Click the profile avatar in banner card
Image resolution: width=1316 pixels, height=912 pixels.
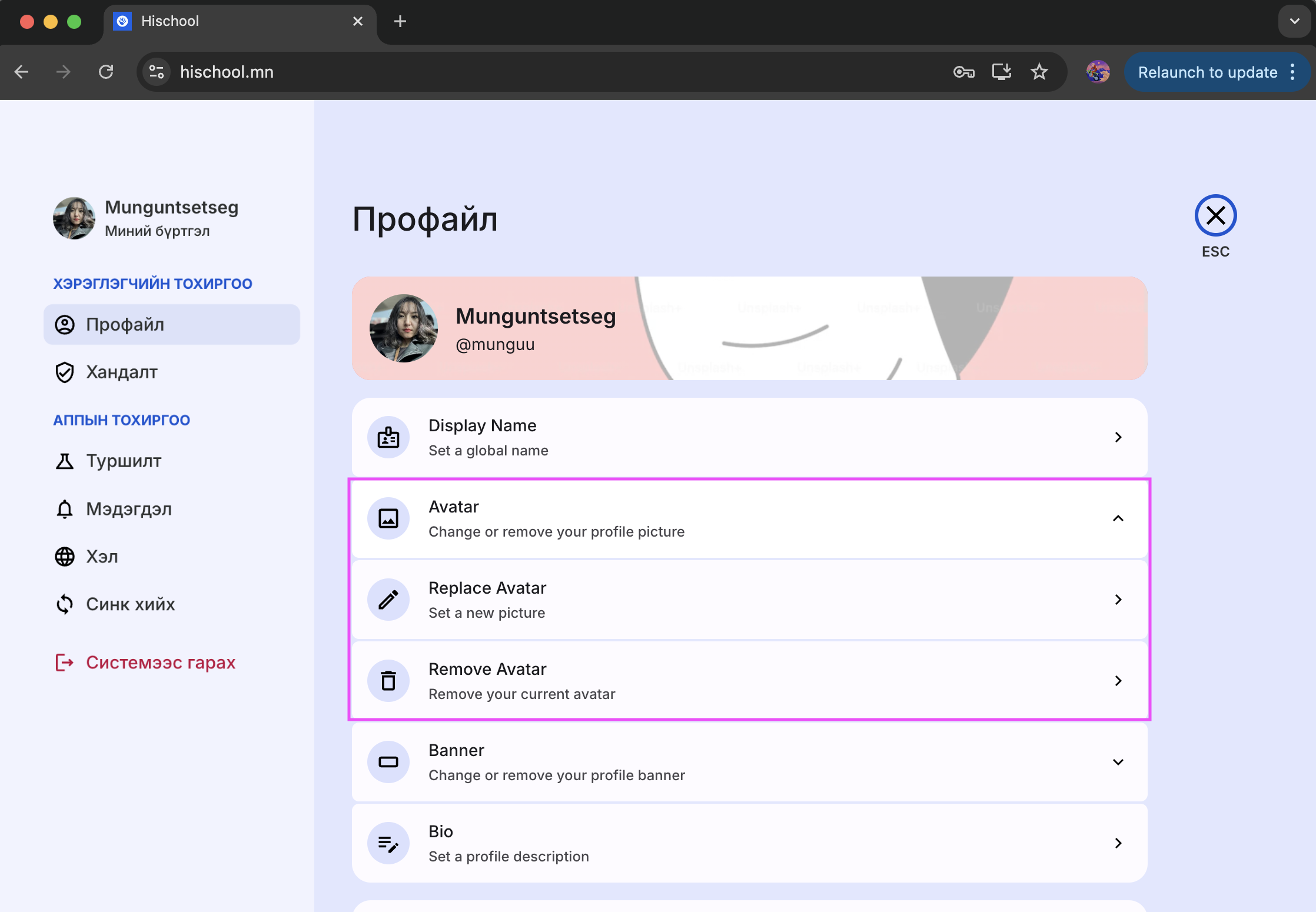[x=403, y=328]
